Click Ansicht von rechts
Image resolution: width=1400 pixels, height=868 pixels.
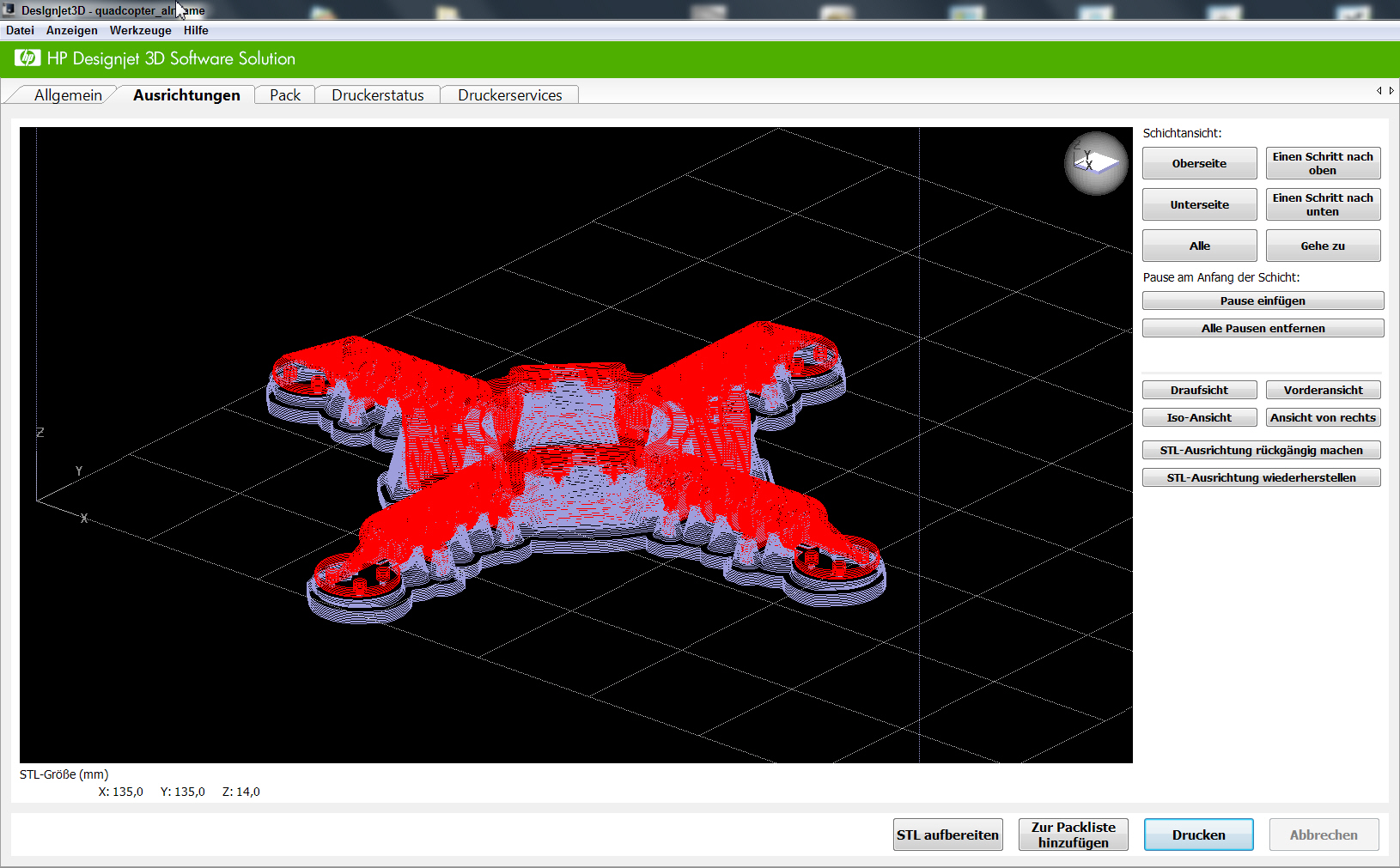1324,417
